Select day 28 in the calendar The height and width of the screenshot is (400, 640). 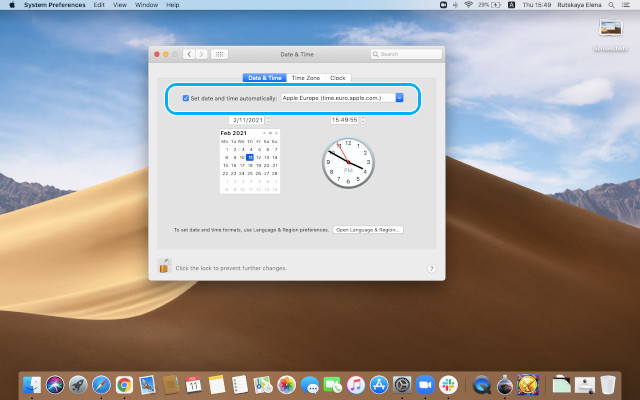click(x=275, y=173)
